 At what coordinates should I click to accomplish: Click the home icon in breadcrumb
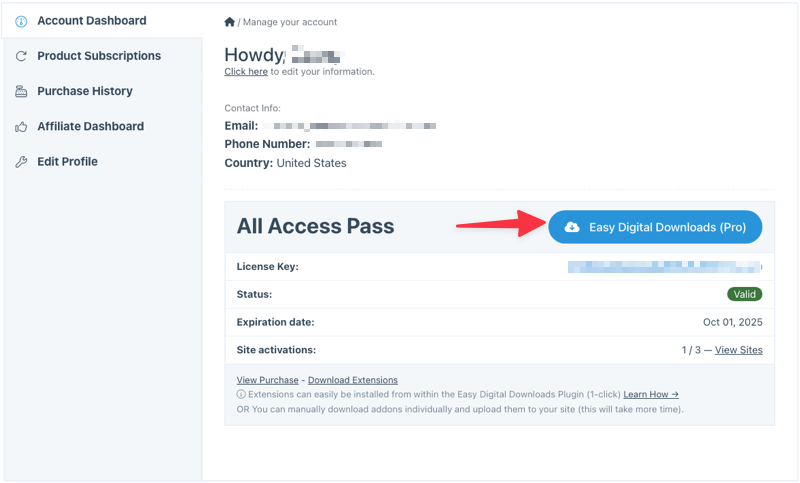coord(230,22)
